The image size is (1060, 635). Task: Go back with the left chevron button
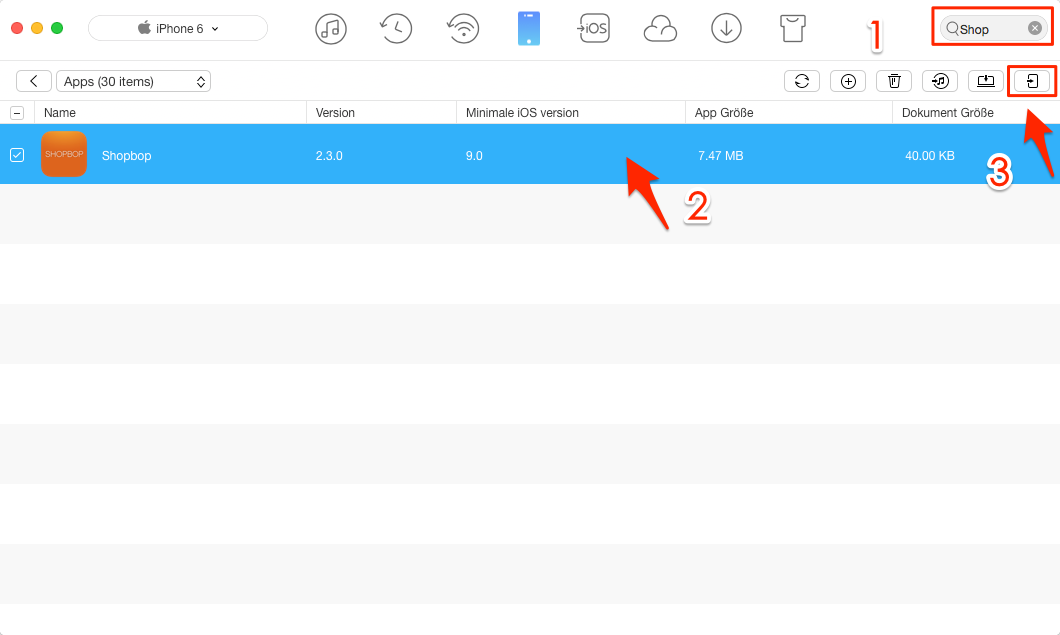tap(34, 81)
